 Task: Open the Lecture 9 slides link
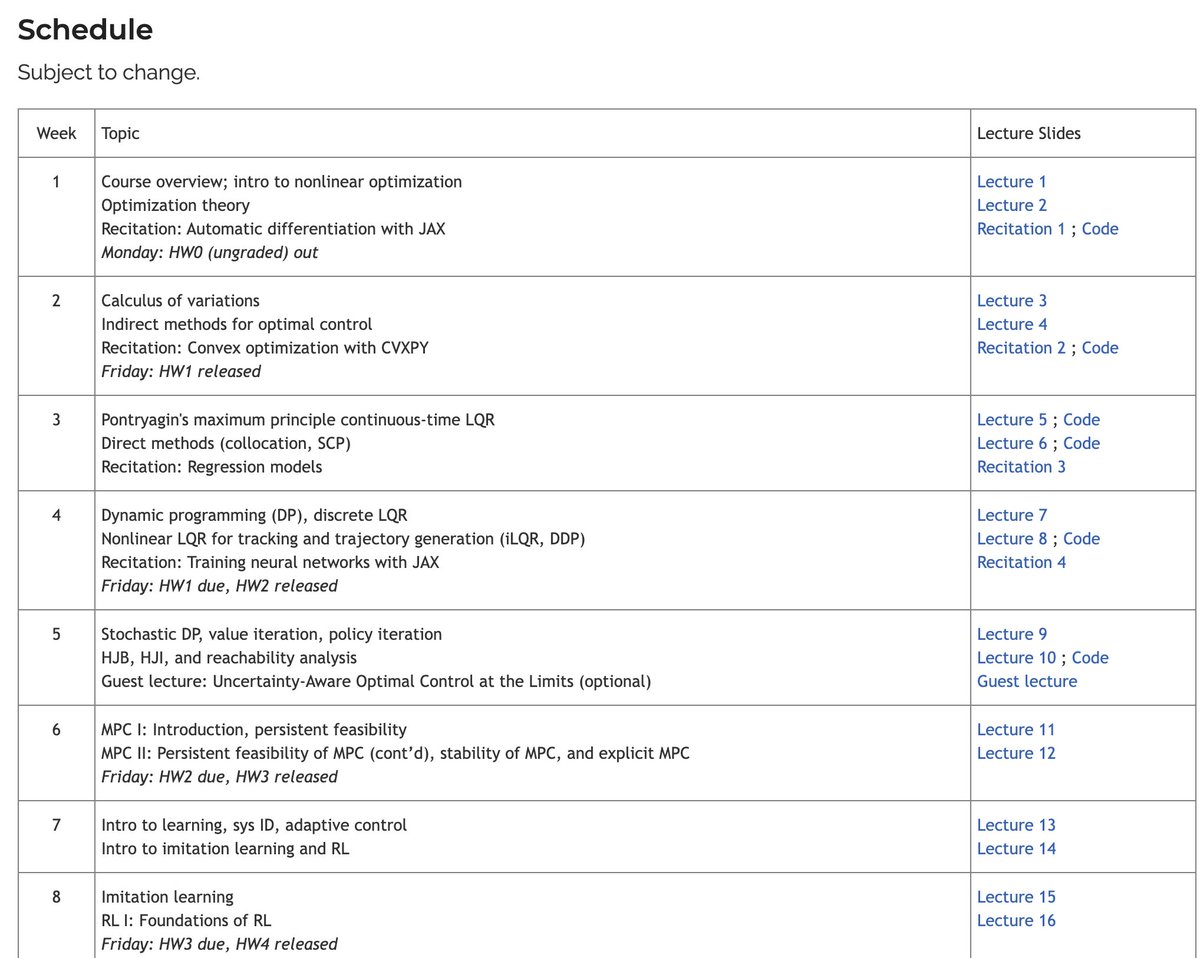click(x=1012, y=634)
